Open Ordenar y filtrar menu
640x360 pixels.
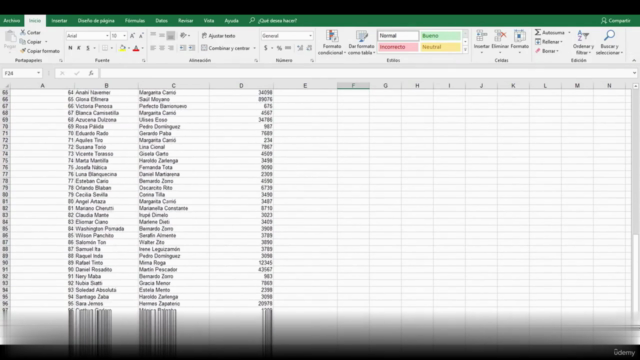(x=583, y=42)
